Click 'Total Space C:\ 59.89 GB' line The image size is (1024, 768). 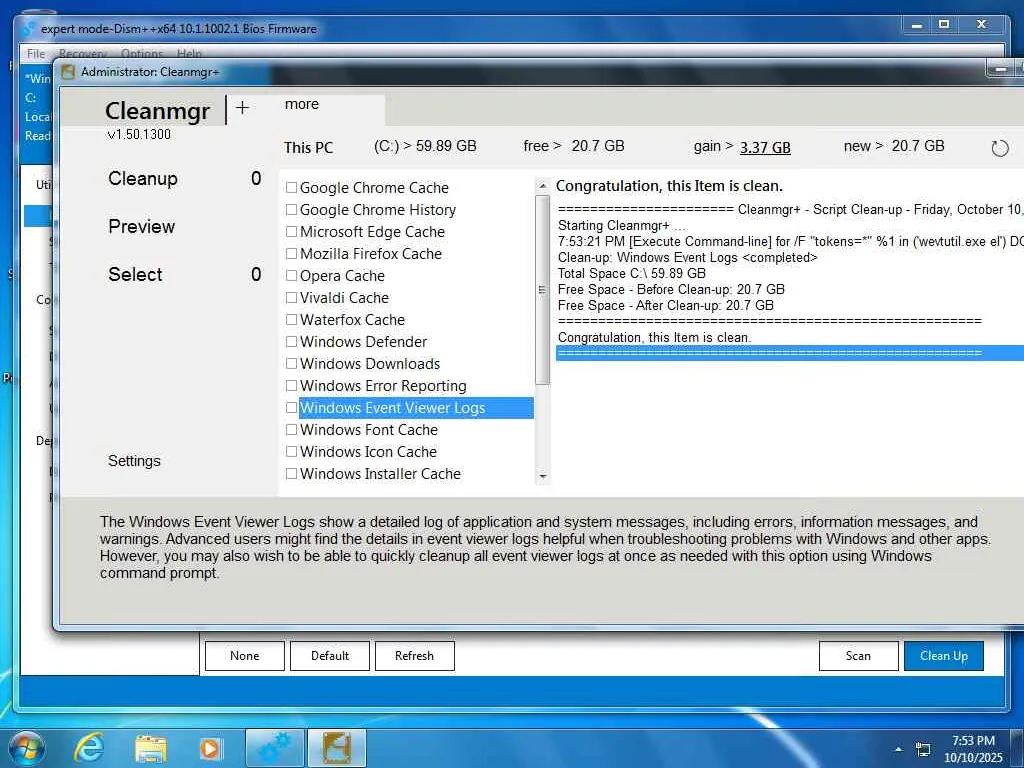[632, 274]
